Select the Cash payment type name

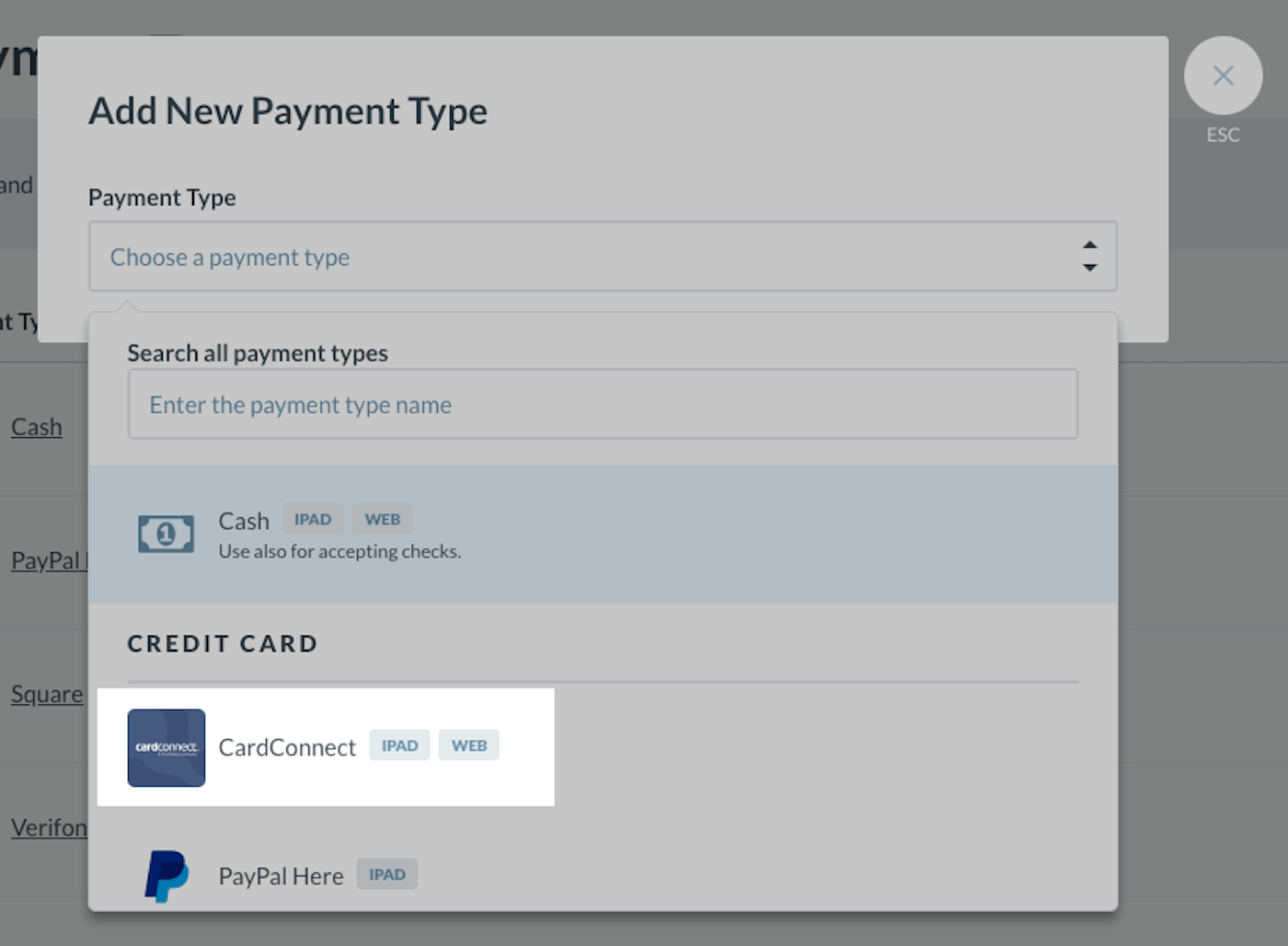pyautogui.click(x=244, y=521)
